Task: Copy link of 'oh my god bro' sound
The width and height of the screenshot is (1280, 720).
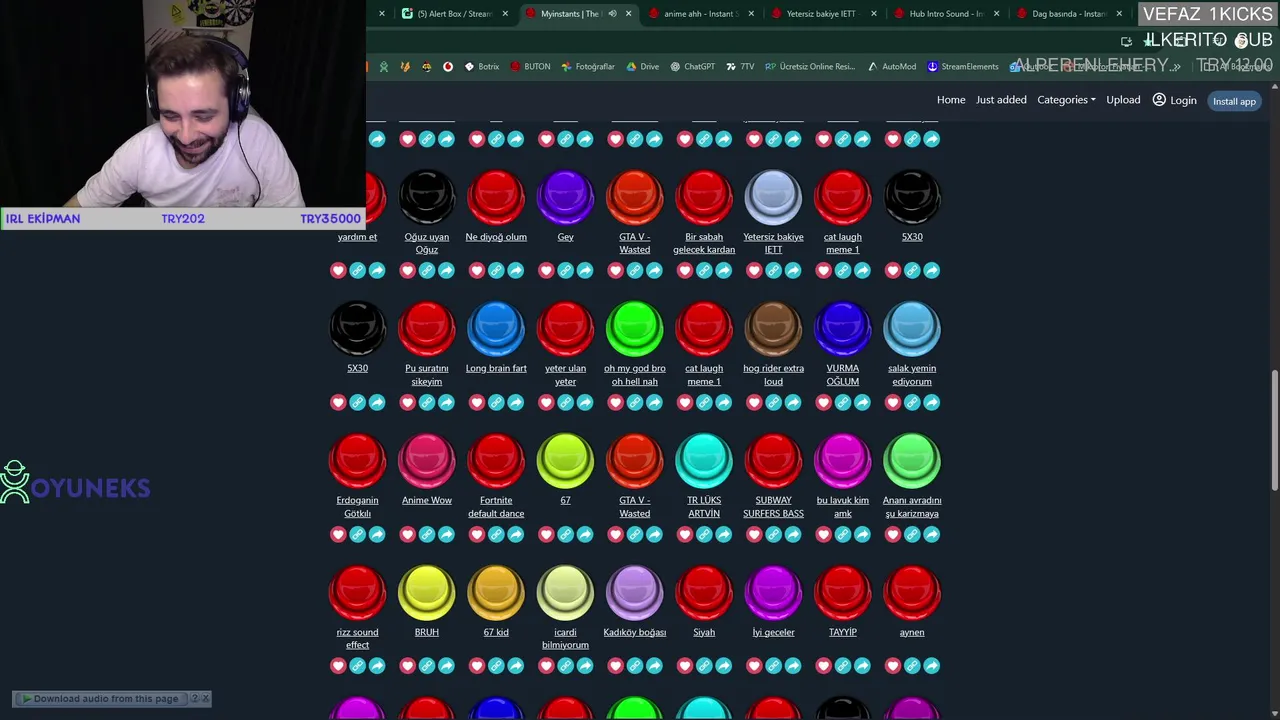Action: point(635,402)
